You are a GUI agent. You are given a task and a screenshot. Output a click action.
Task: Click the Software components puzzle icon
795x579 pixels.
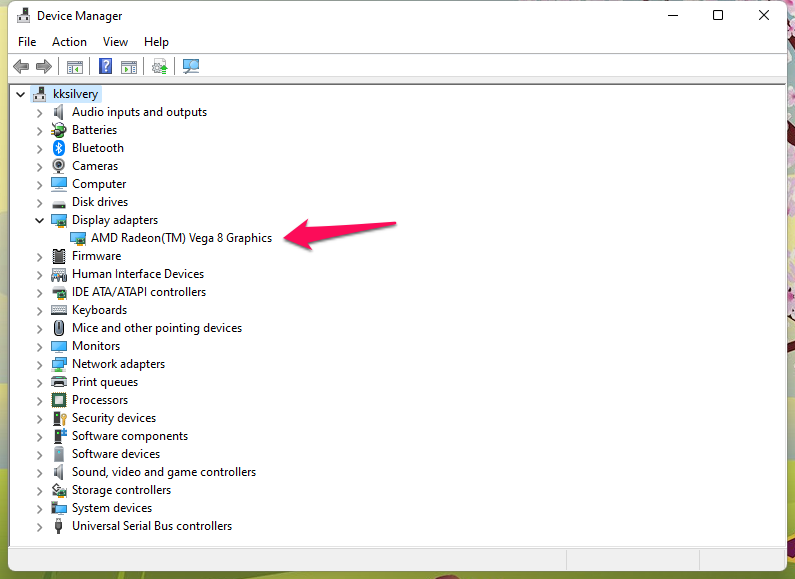(x=60, y=436)
